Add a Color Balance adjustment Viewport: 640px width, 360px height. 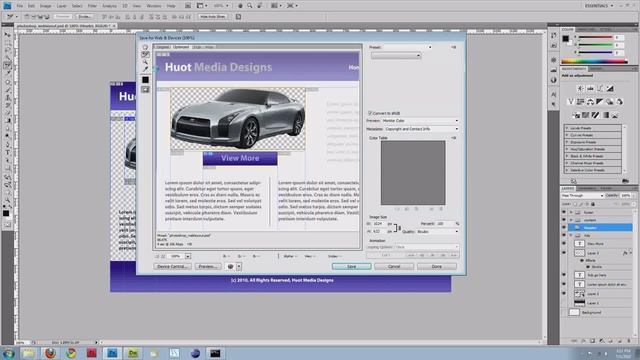(x=590, y=102)
